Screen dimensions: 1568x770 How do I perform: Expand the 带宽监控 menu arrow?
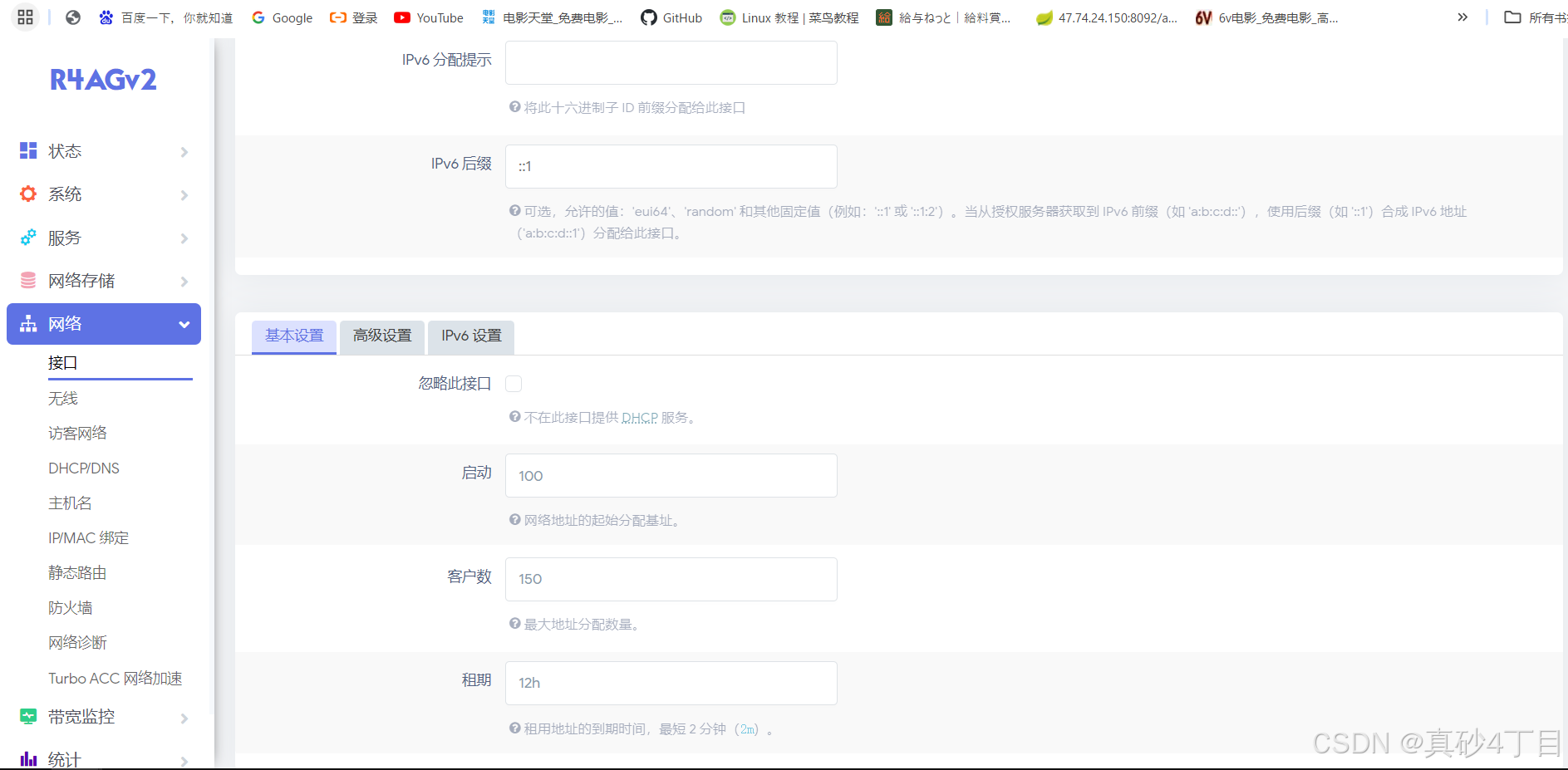coord(184,719)
